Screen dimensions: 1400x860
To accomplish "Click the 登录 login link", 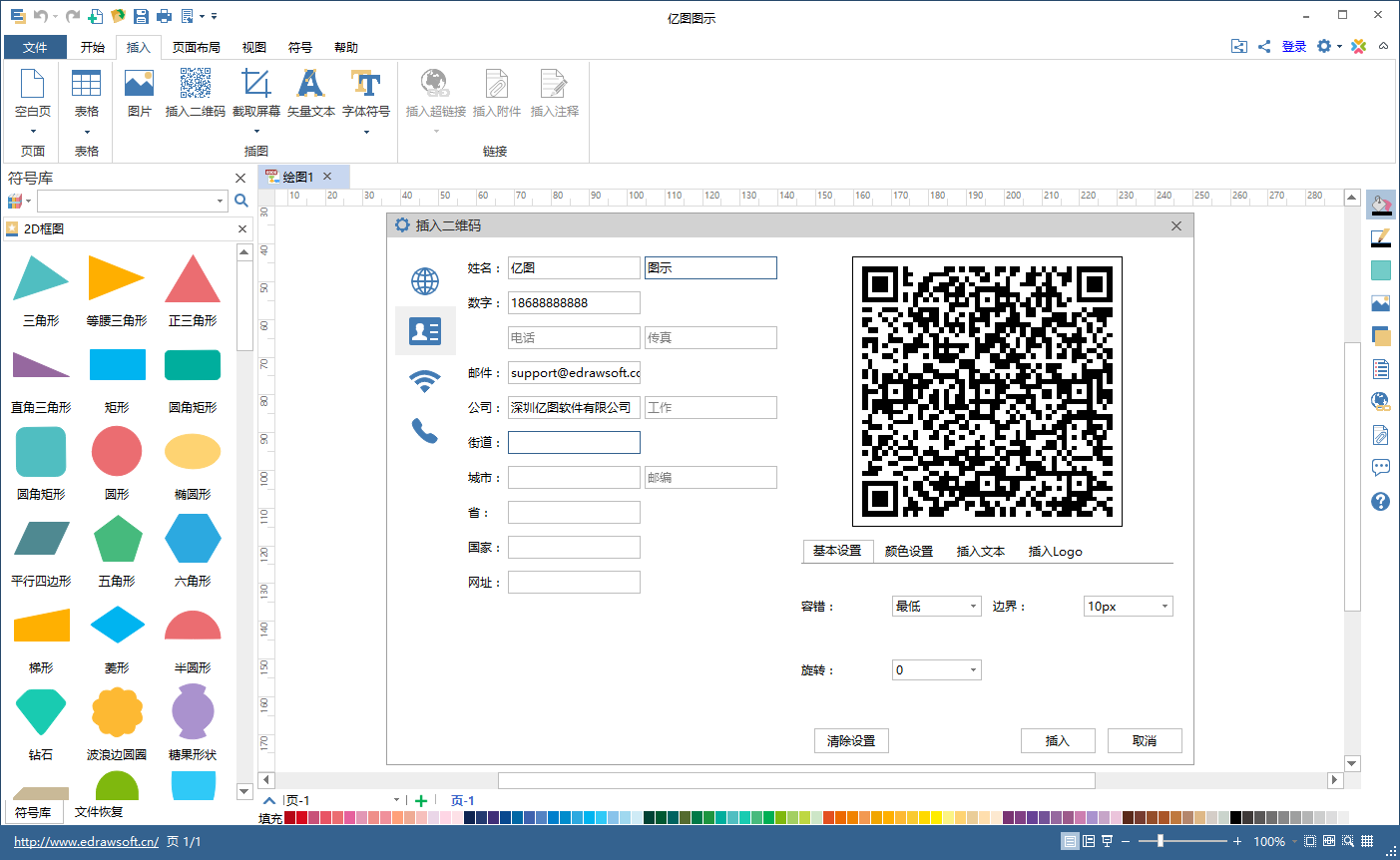I will (1294, 46).
